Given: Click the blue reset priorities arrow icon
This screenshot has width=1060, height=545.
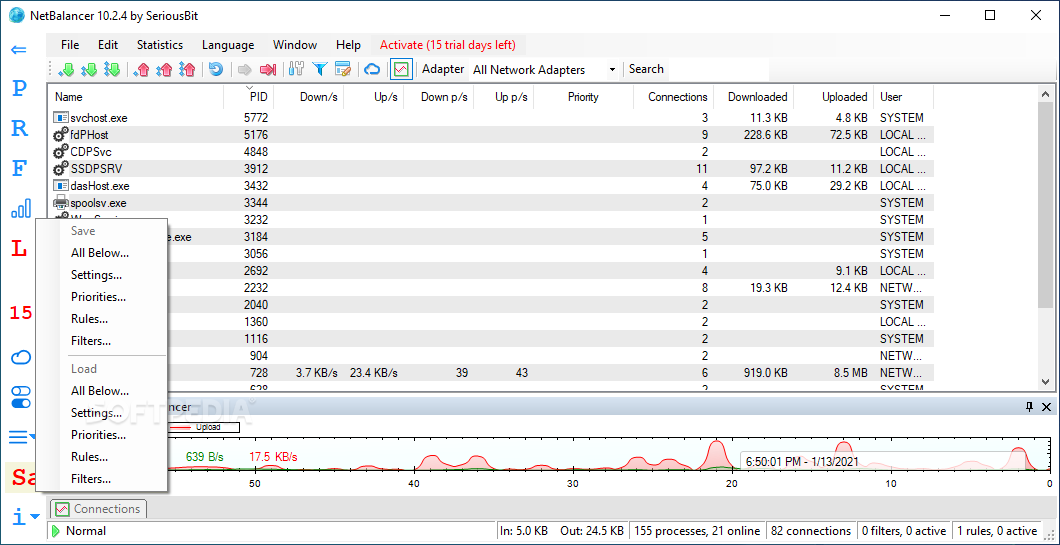Looking at the screenshot, I should [216, 69].
